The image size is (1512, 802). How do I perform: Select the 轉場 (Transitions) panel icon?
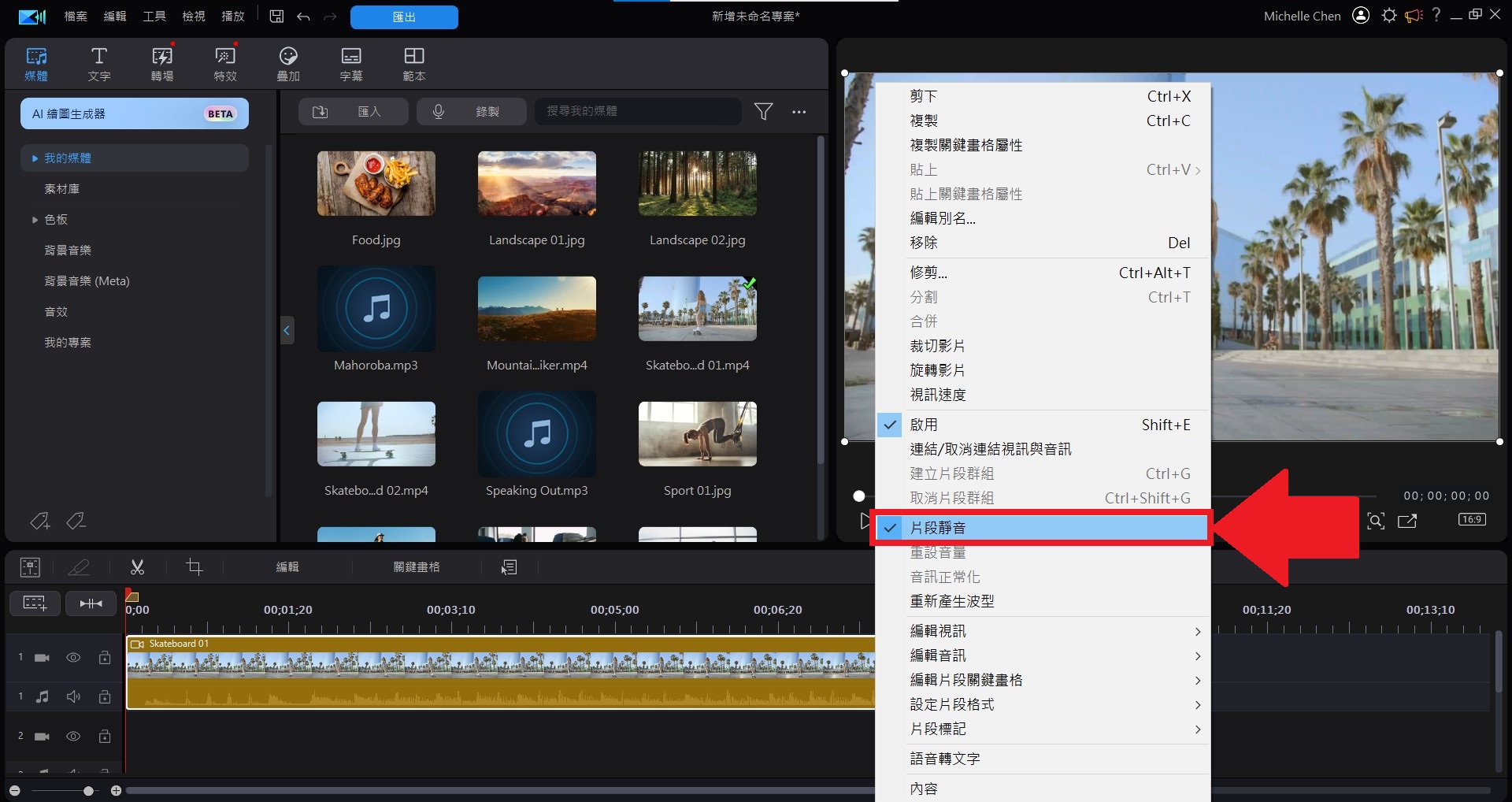coord(161,63)
